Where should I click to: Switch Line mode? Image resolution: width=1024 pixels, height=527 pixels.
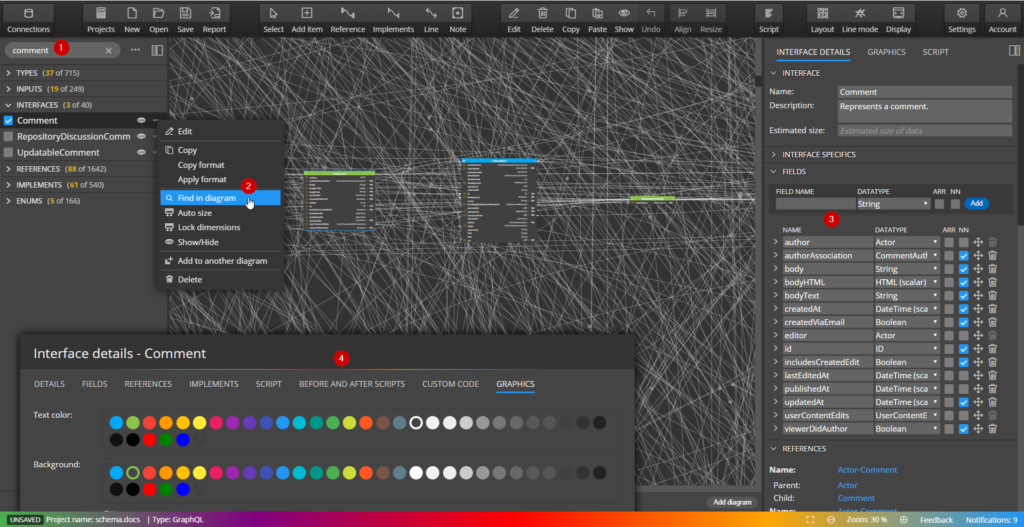860,20
